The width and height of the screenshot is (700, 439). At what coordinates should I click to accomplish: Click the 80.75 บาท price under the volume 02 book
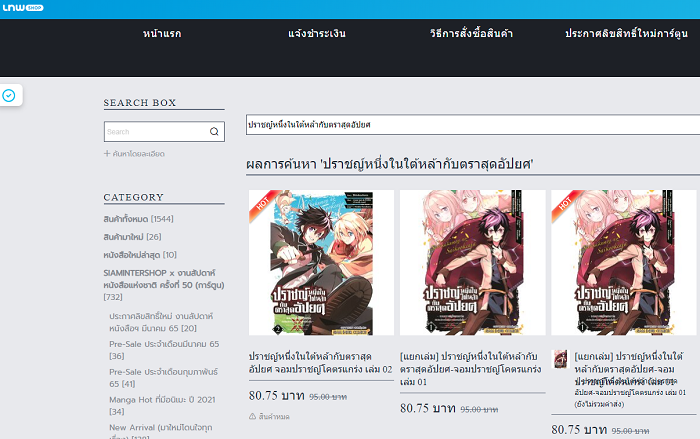tap(277, 396)
